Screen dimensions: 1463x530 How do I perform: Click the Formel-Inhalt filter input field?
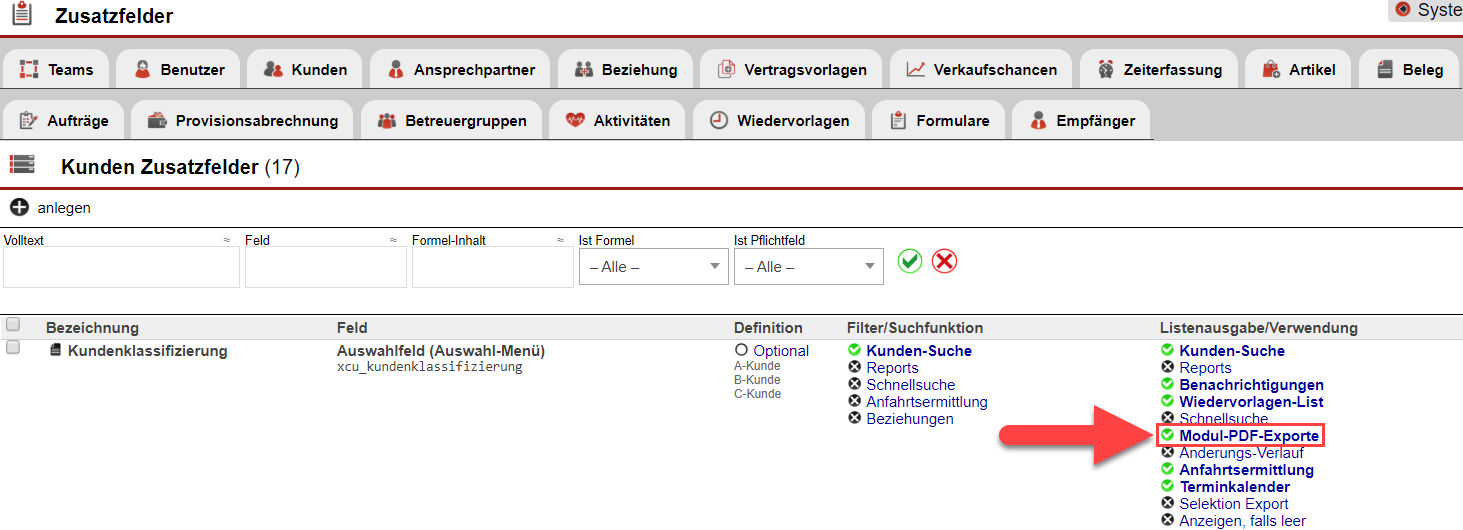(492, 268)
